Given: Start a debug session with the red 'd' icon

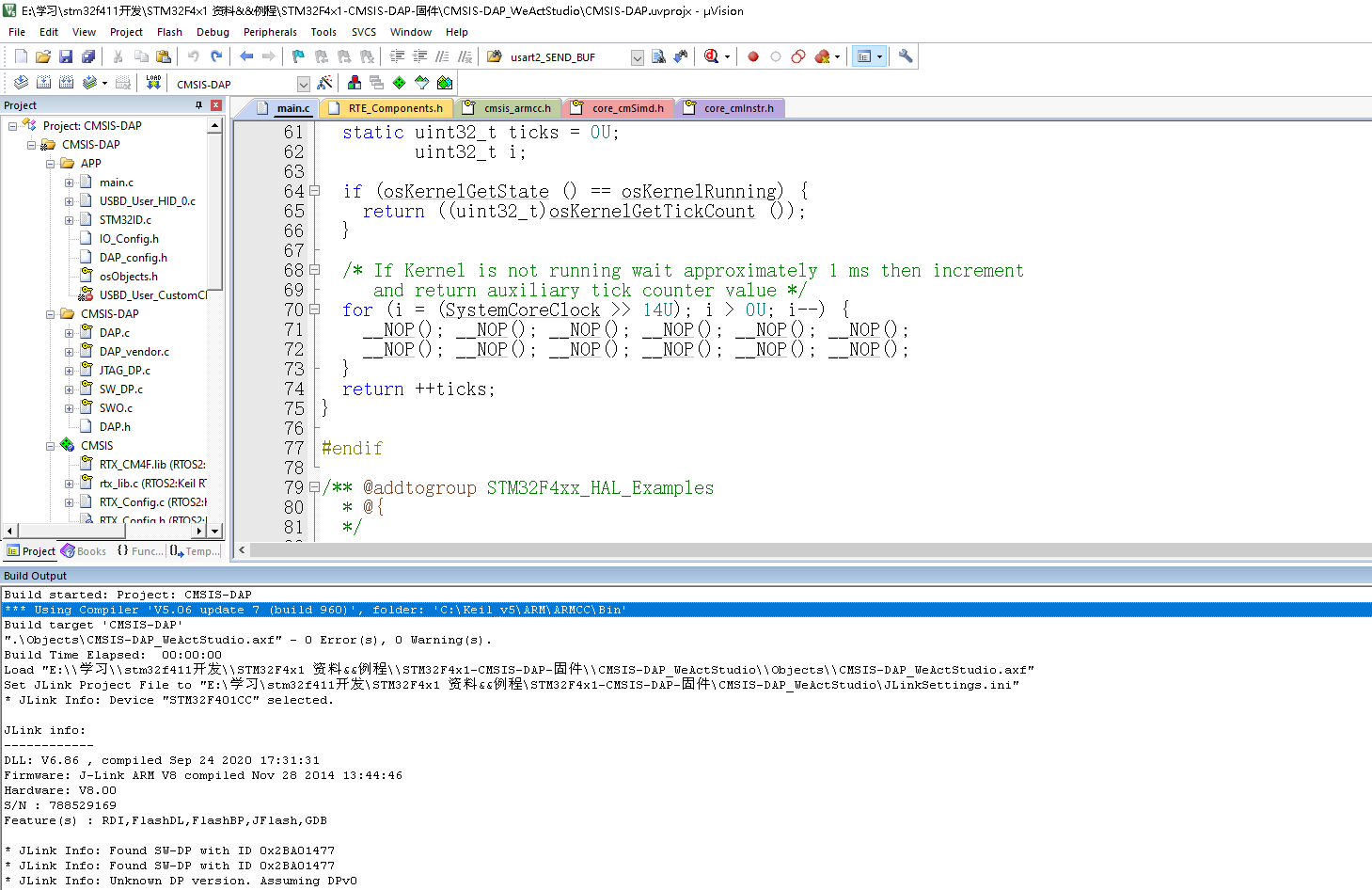Looking at the screenshot, I should [711, 56].
